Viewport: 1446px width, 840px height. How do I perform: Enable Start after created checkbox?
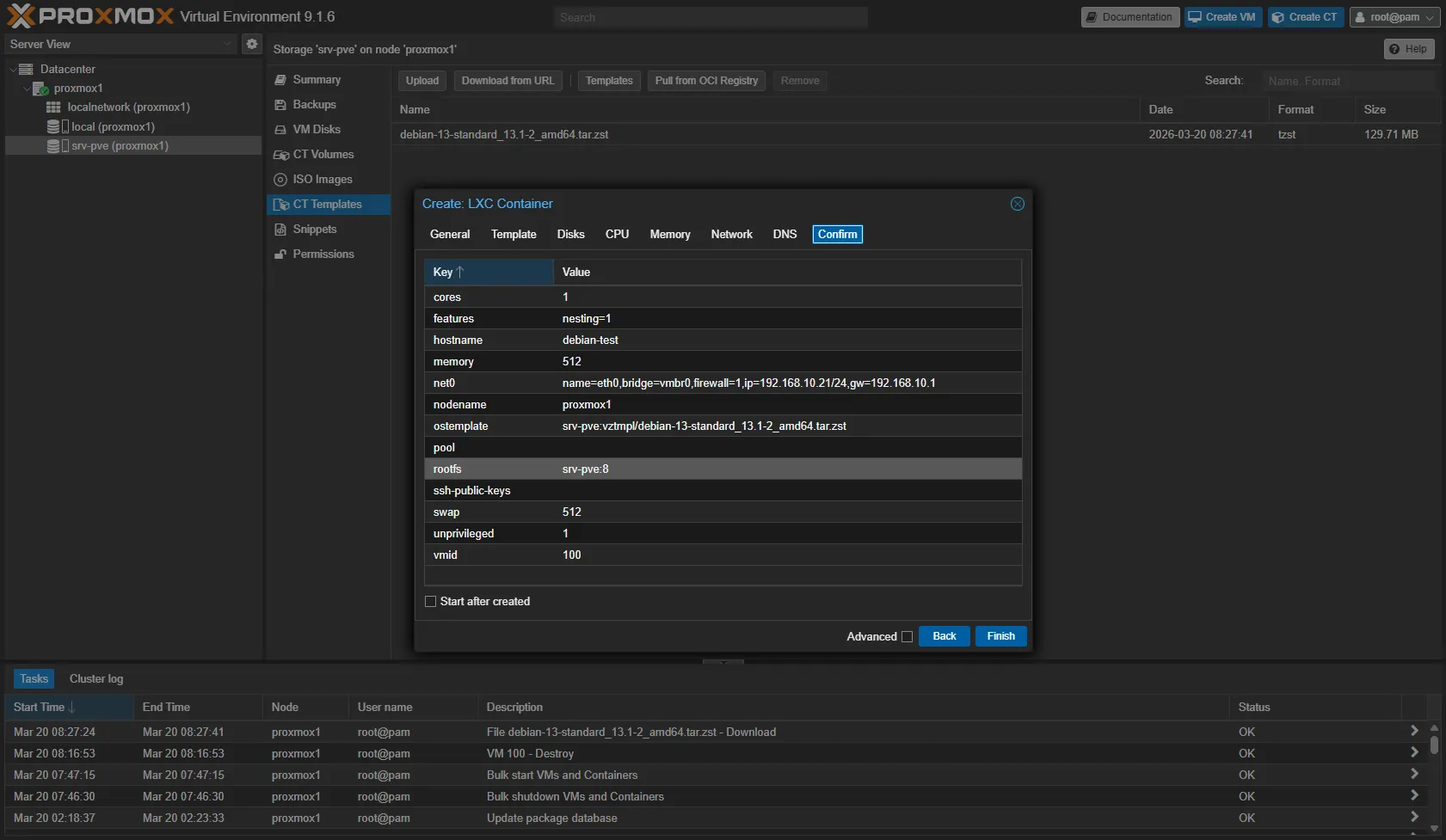point(431,602)
